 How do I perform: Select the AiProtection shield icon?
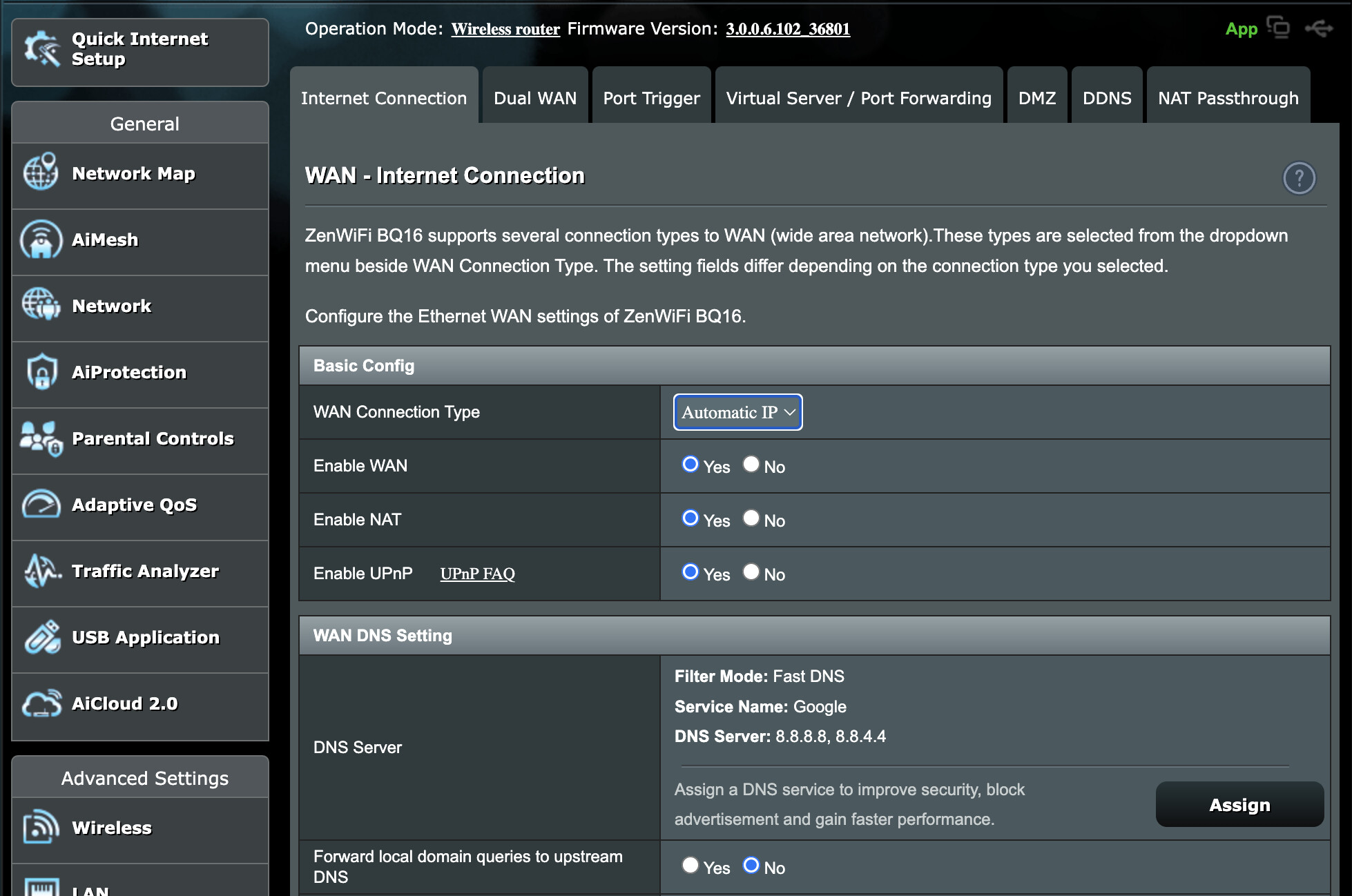point(41,371)
